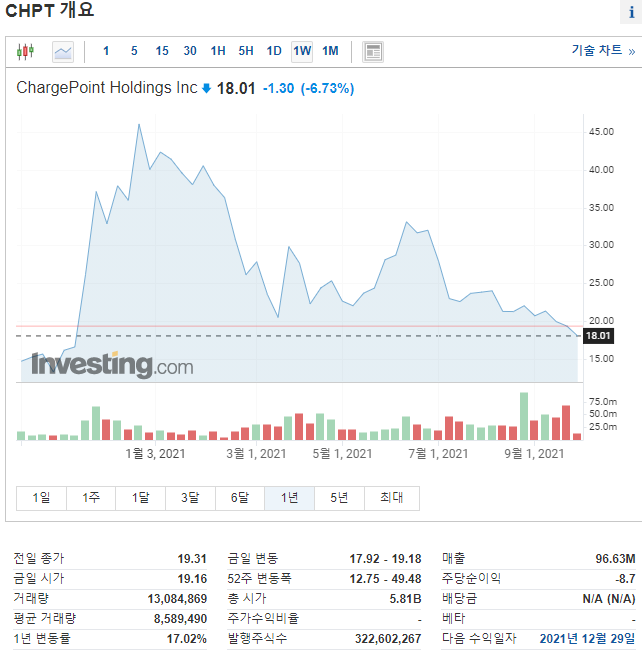
Task: Click the ChargePoint Holdings Inc title
Action: pos(107,88)
